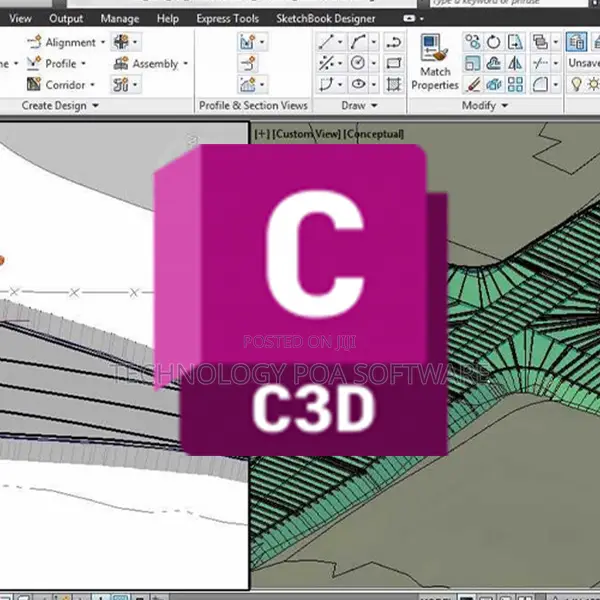Open the Layer Properties manager
600x600 pixels.
[576, 42]
